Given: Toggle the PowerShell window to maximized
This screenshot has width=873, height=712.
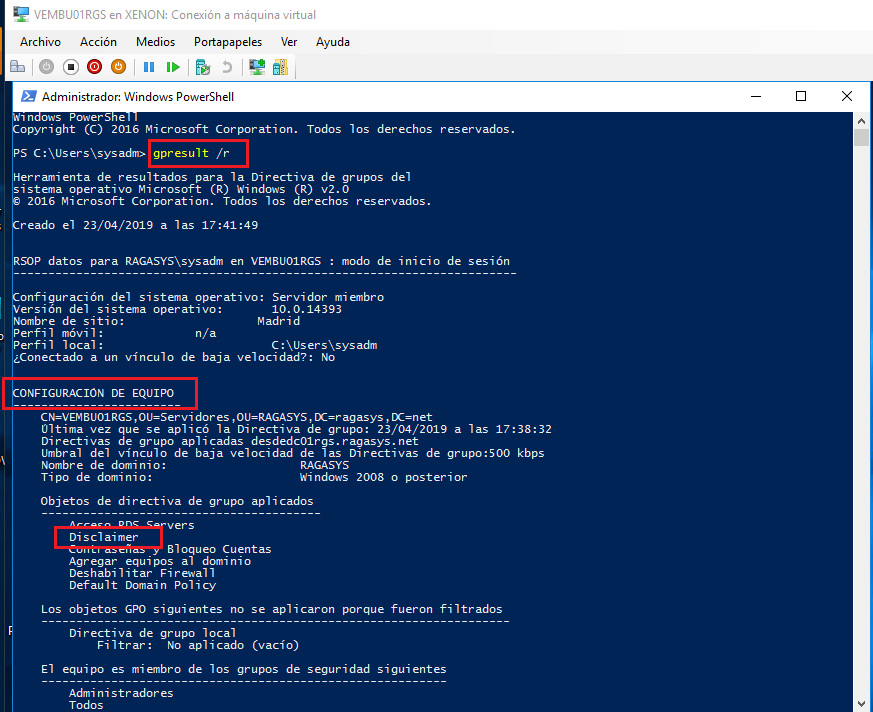Looking at the screenshot, I should [x=800, y=96].
